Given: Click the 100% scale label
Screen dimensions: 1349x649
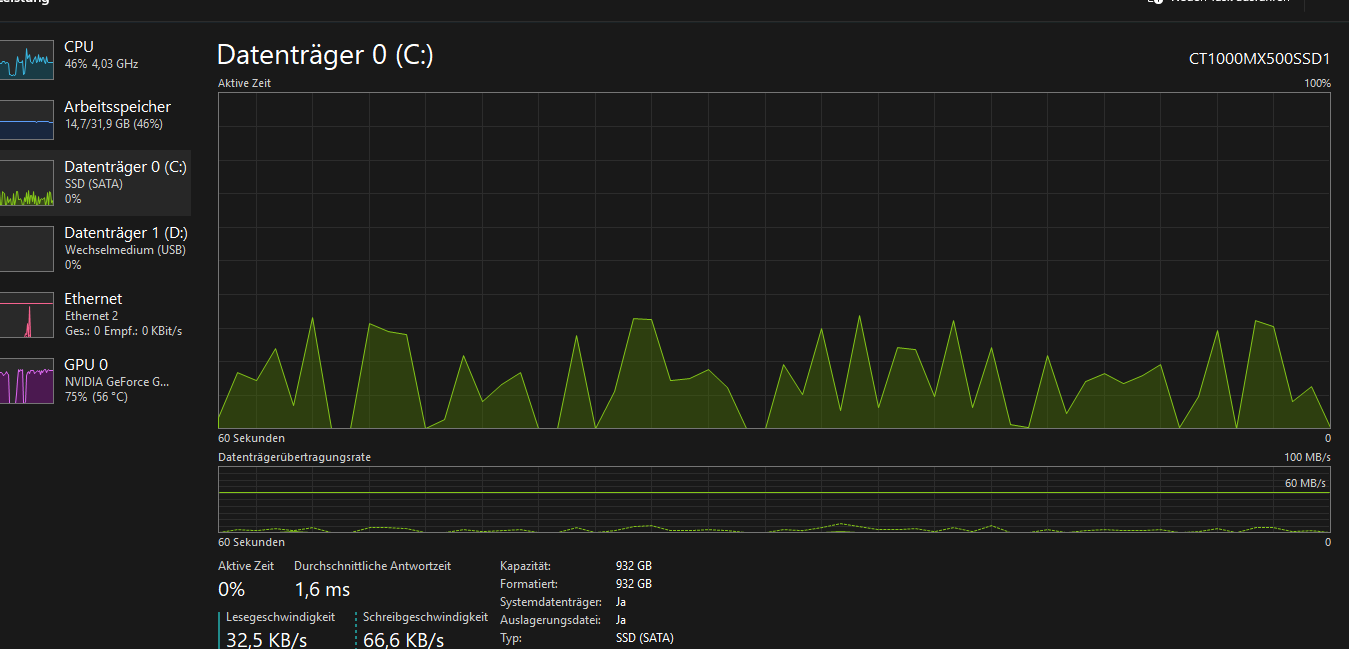Looking at the screenshot, I should coord(1317,84).
